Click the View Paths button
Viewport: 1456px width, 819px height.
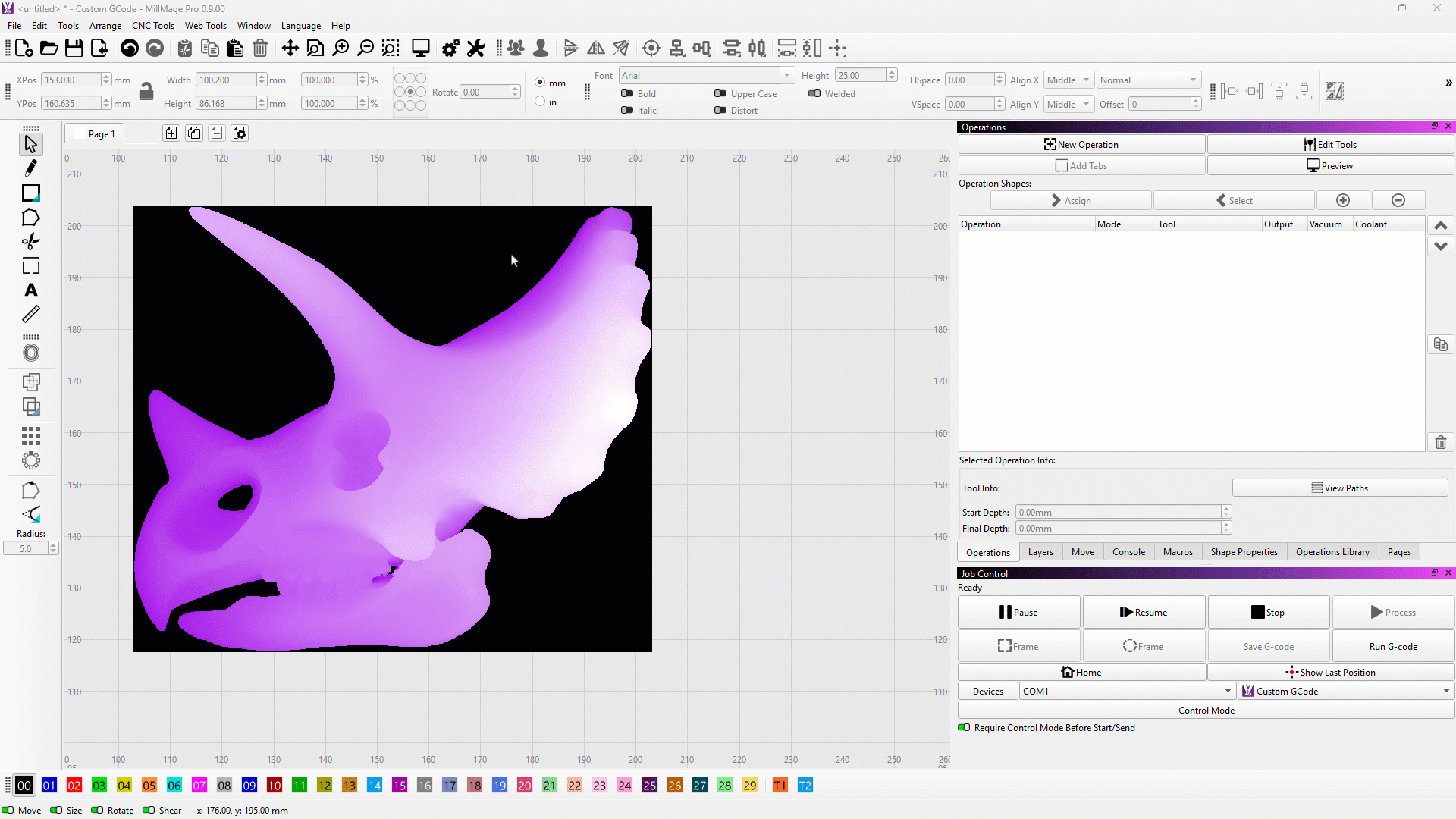pyautogui.click(x=1339, y=488)
